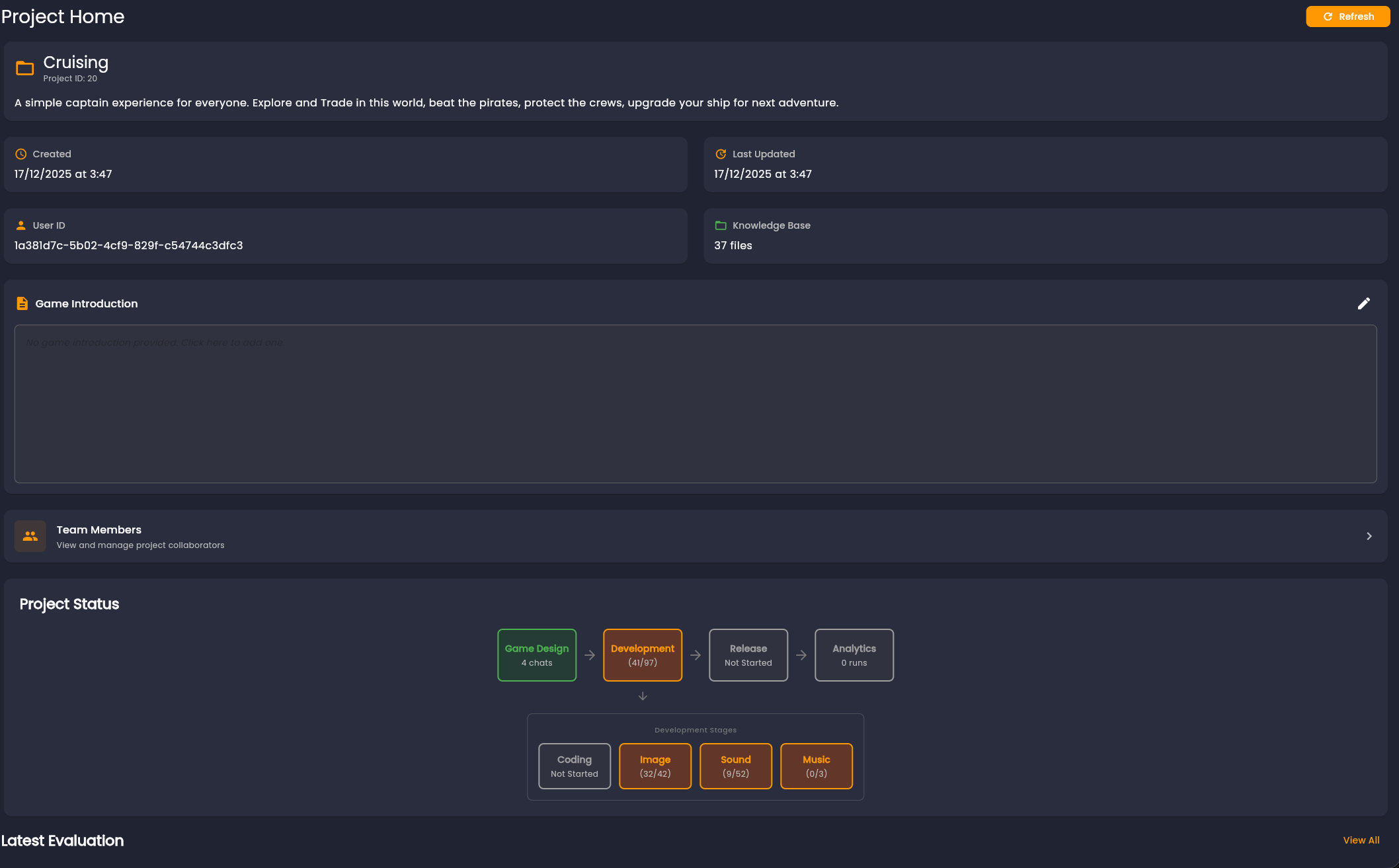Click the Last Updated refresh-clock icon
Image resolution: width=1399 pixels, height=868 pixels.
coord(720,154)
